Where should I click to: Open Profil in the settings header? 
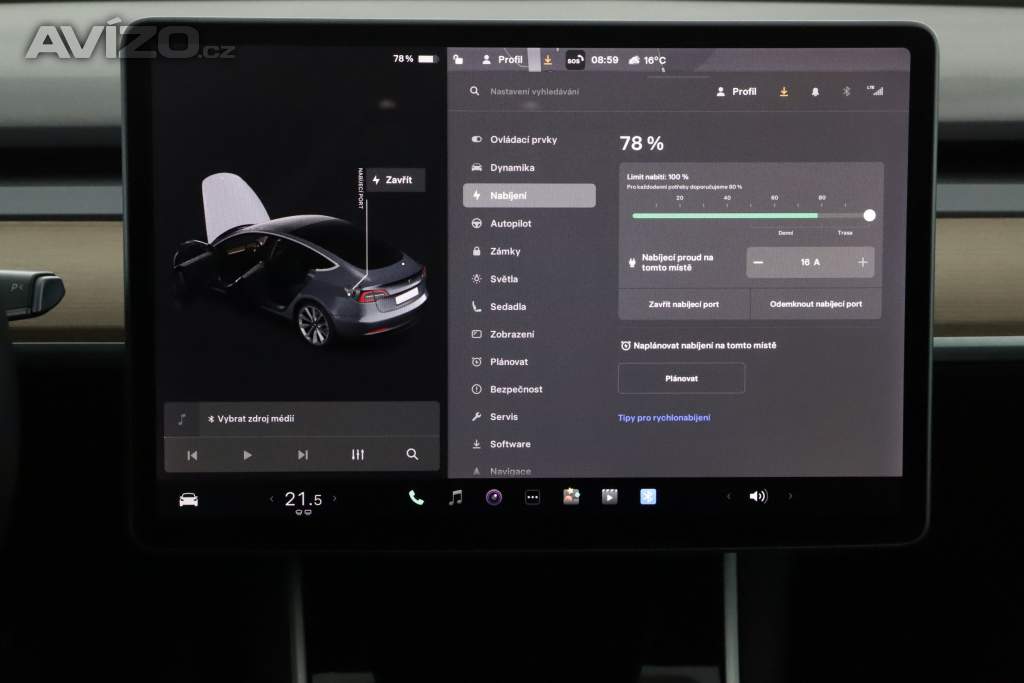(736, 92)
